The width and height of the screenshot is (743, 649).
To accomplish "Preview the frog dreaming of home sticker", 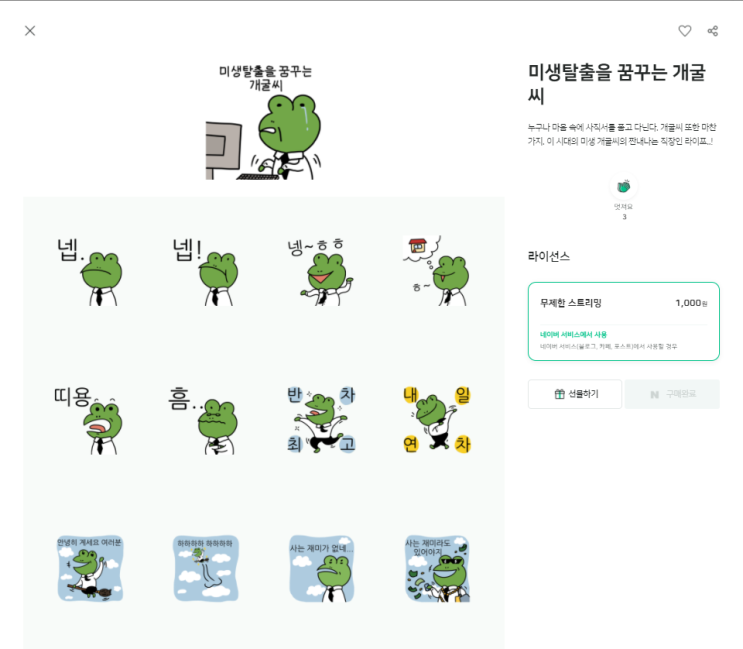I will coord(437,271).
